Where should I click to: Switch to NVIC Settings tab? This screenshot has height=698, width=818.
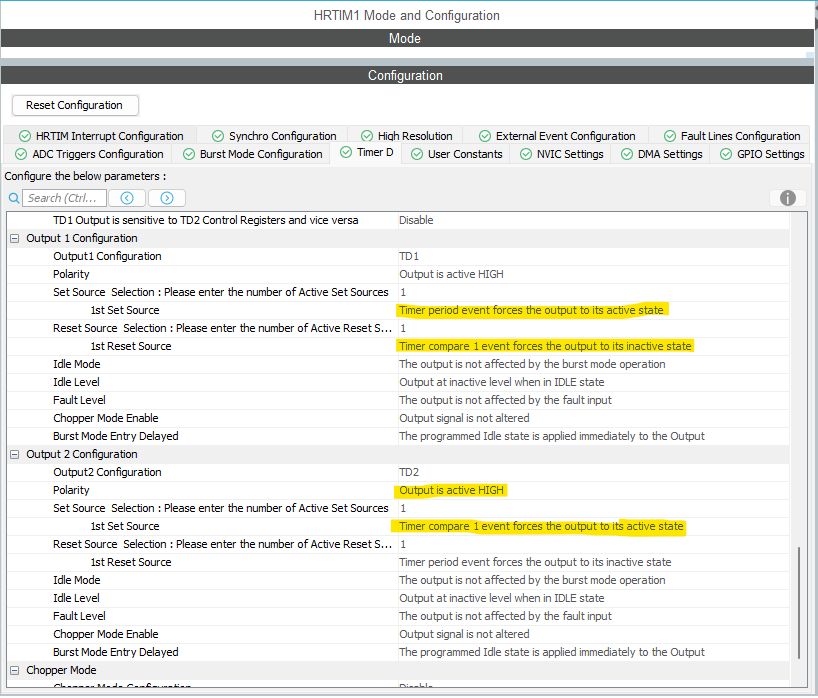pyautogui.click(x=561, y=154)
